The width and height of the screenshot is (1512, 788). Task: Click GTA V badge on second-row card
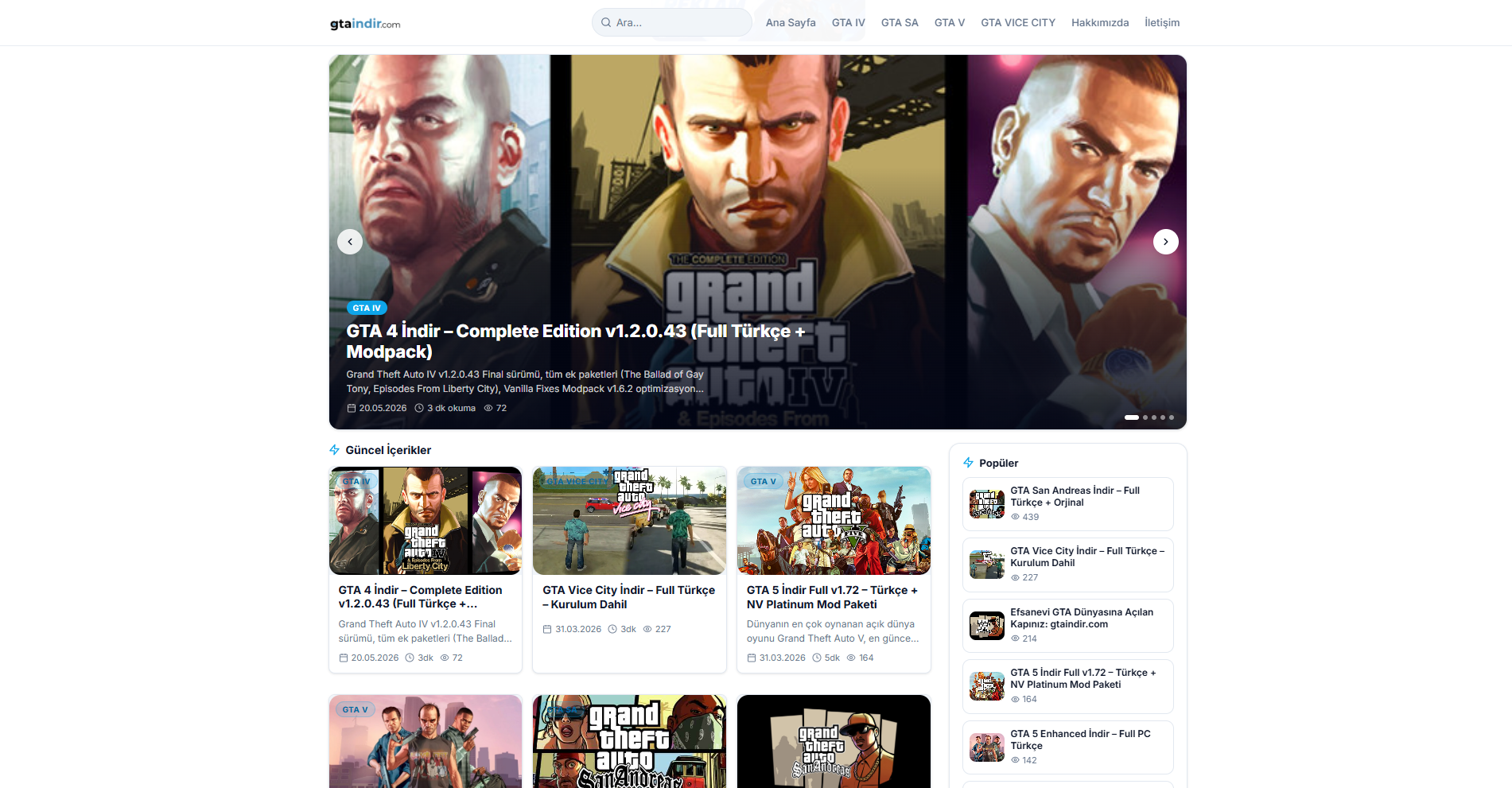pyautogui.click(x=356, y=709)
